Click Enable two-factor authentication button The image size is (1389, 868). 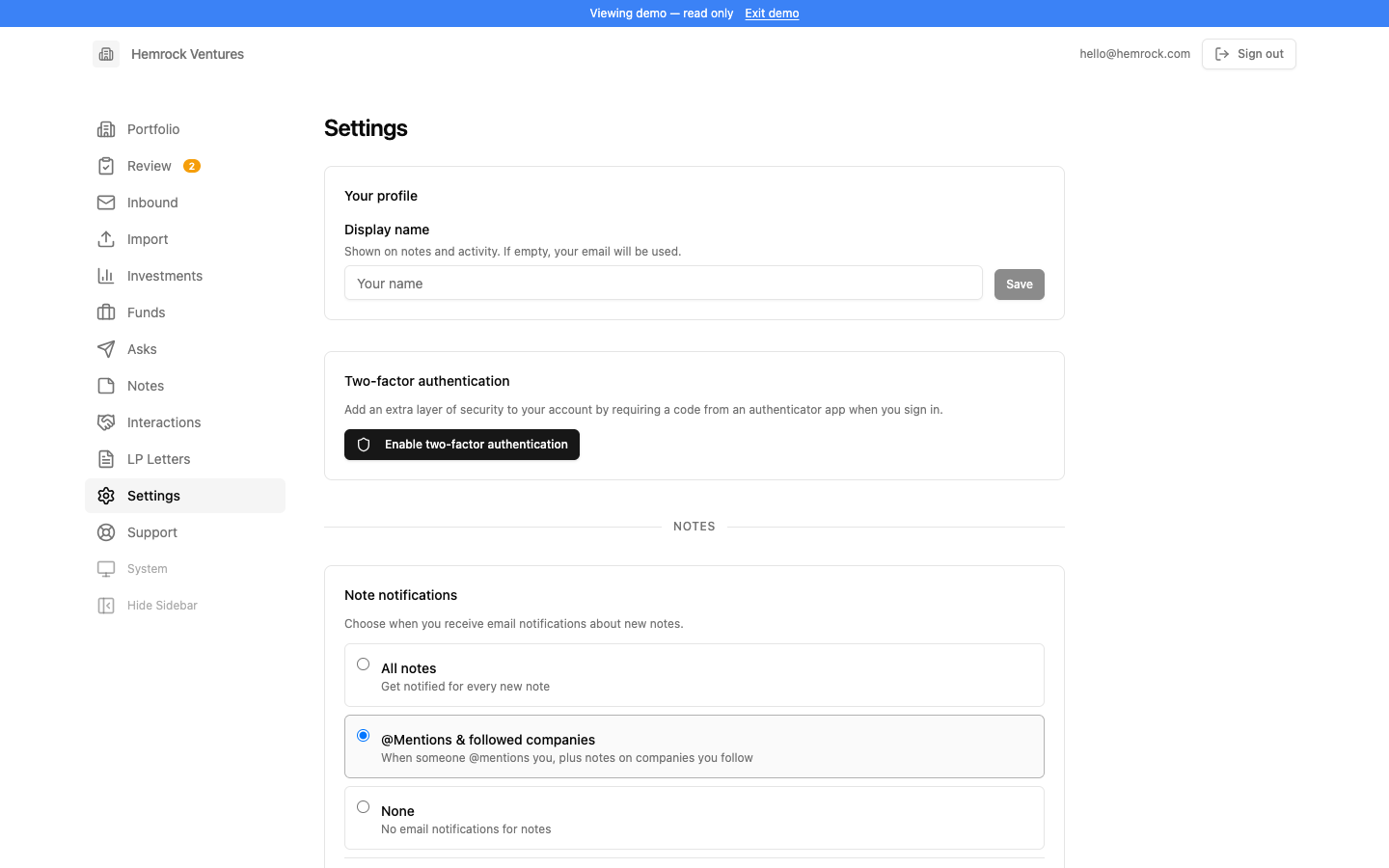pos(462,445)
